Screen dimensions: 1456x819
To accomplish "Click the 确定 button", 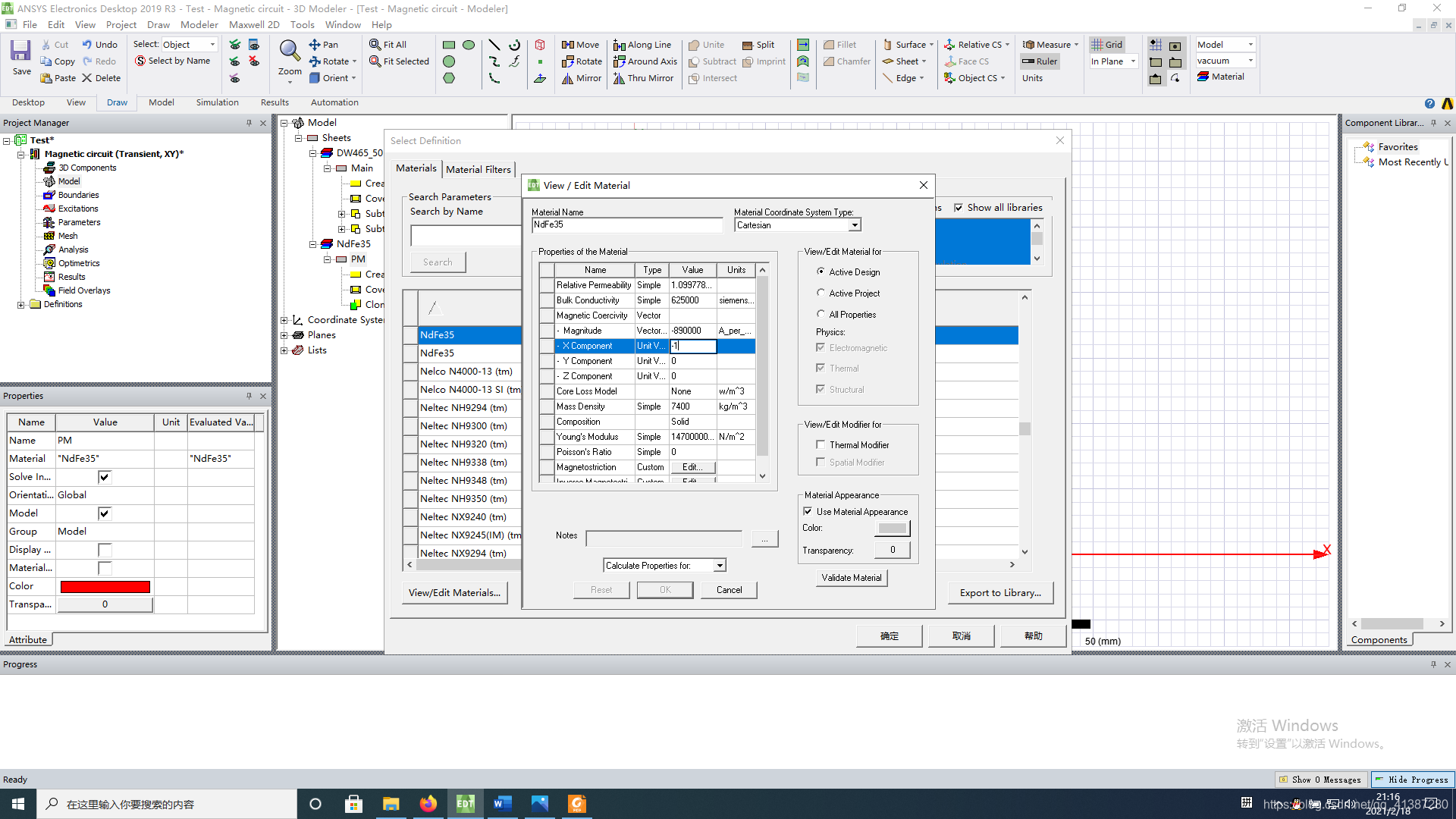I will (890, 636).
